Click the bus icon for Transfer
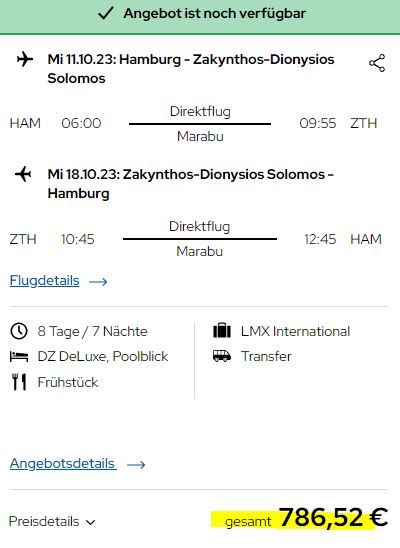This screenshot has height=548, width=400. click(x=222, y=356)
